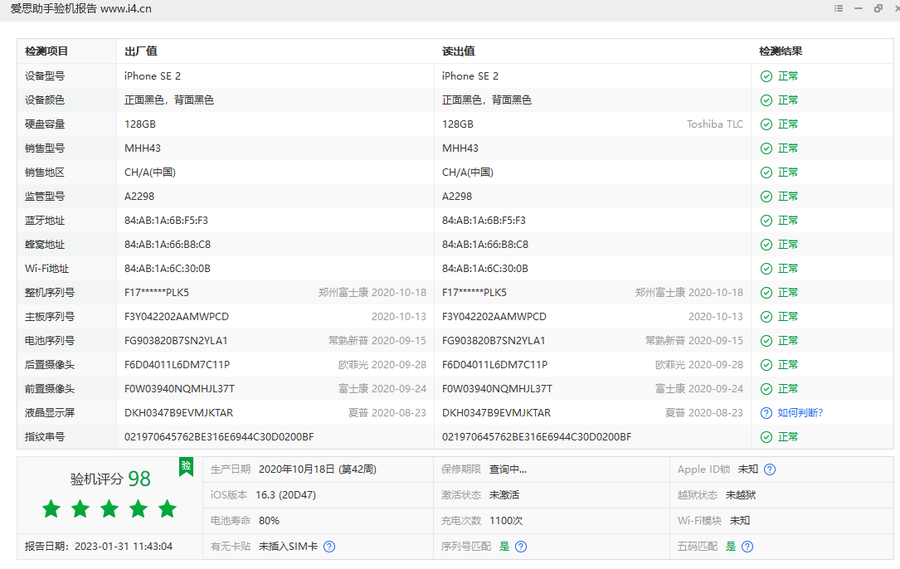This screenshot has height=569, width=900.
Task: Click the help icon beside 序列号匹配
Action: point(521,547)
